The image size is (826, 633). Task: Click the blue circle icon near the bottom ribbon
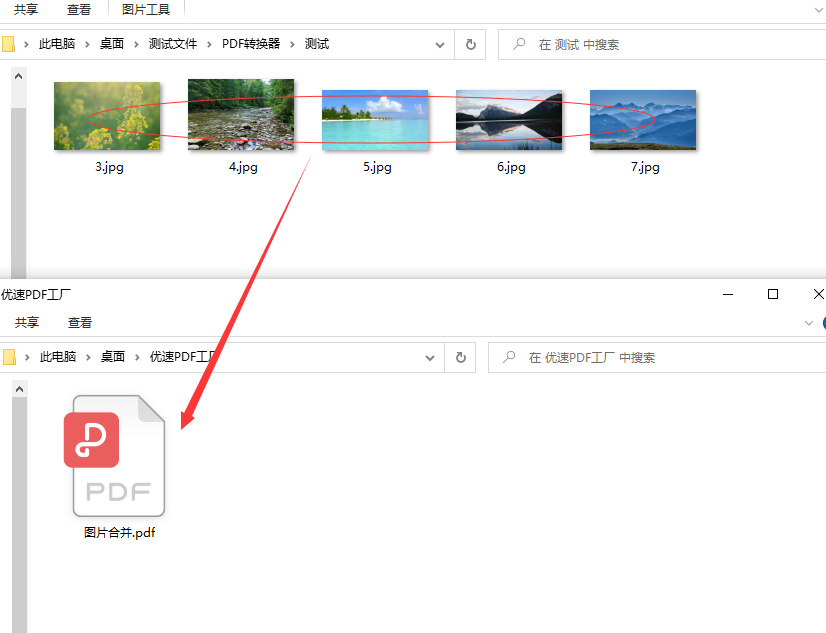coord(822,323)
